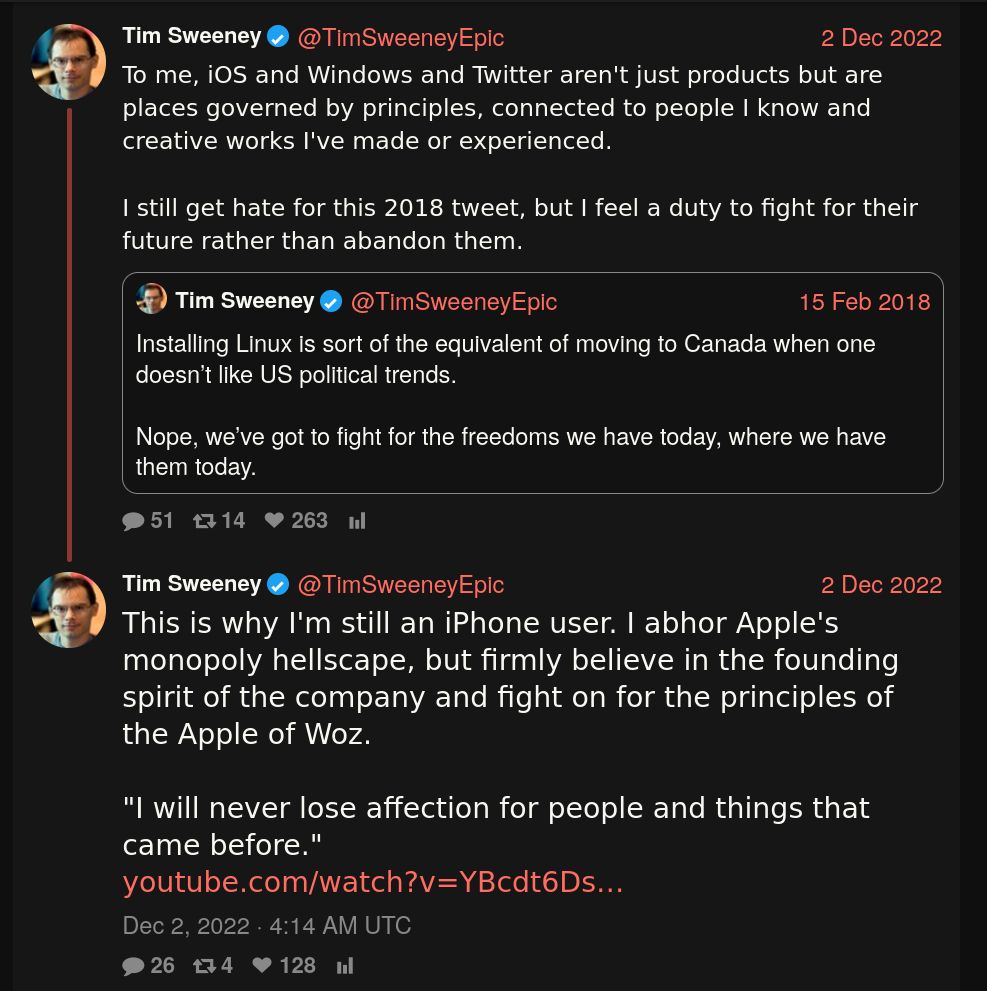Image resolution: width=987 pixels, height=991 pixels.
Task: Open the analytics icon on first tweet
Action: (357, 521)
